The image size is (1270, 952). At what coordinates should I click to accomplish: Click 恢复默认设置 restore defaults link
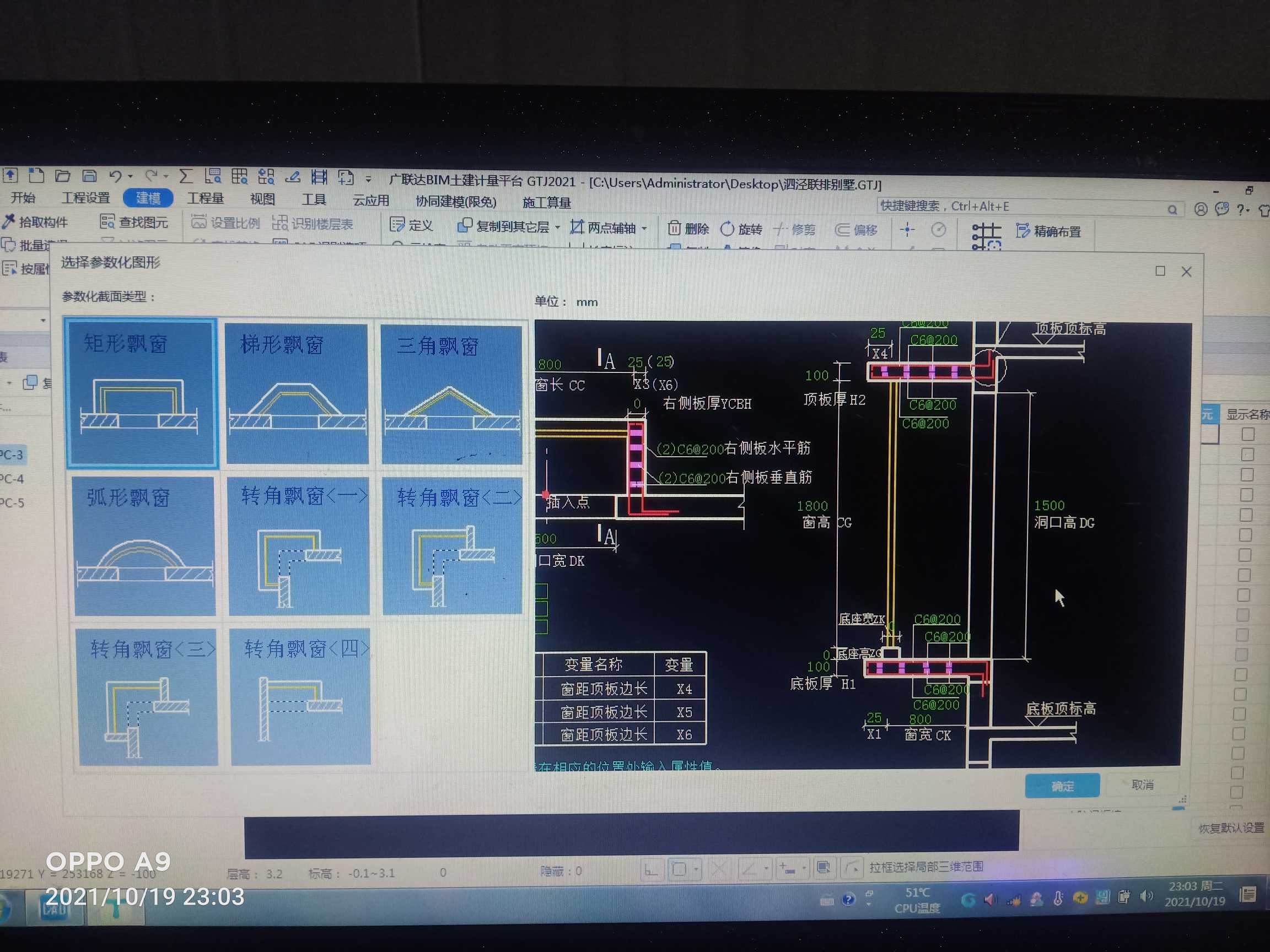coord(1231,827)
